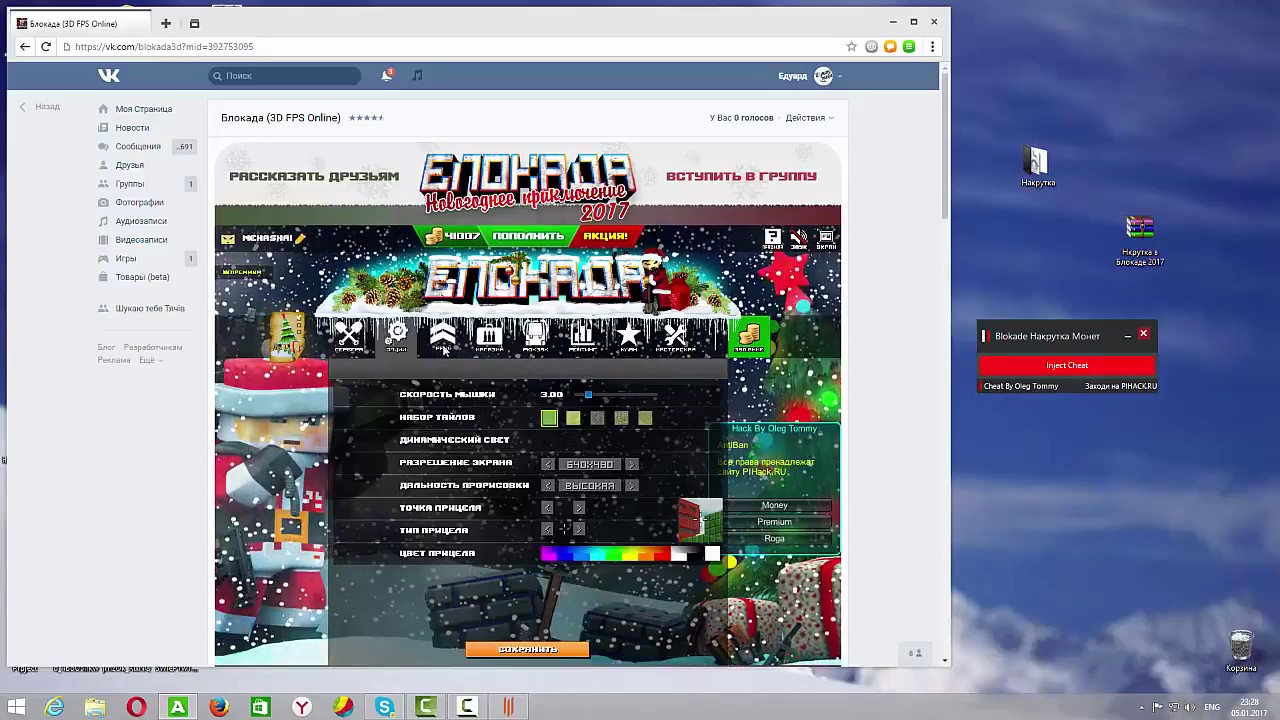Open the green coins tasks icon

tap(749, 336)
